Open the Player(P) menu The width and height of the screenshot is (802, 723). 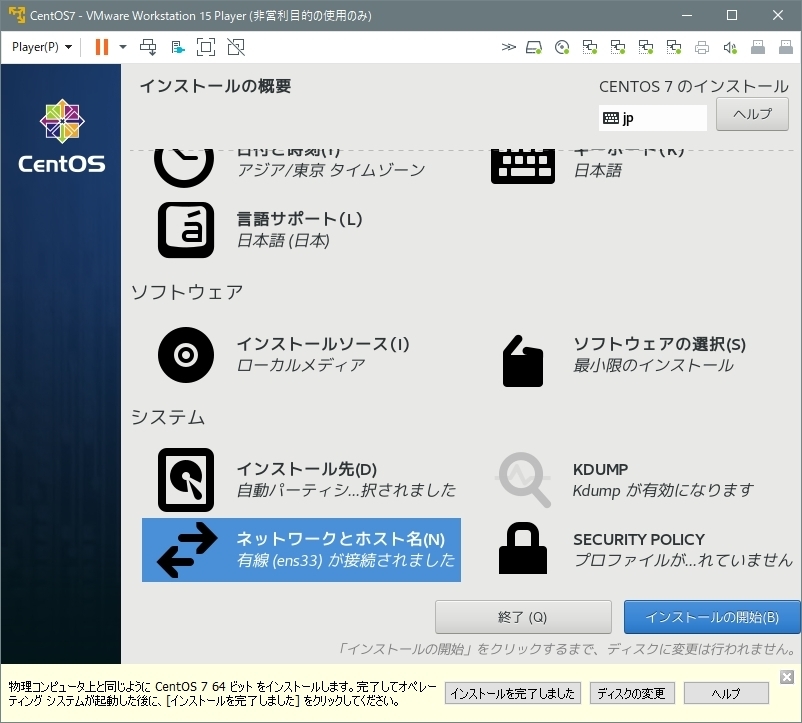pyautogui.click(x=41, y=47)
